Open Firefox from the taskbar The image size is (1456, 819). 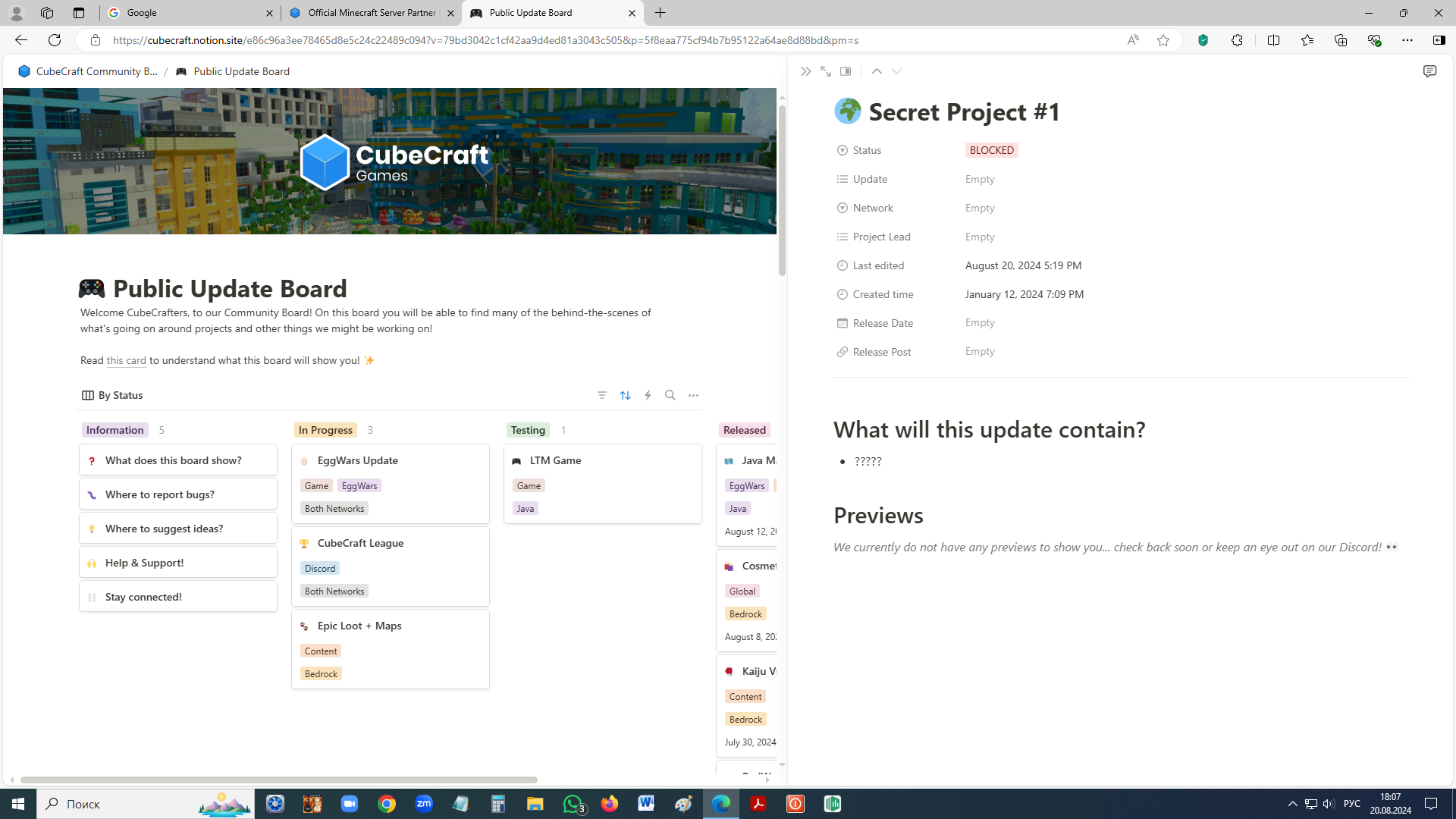(610, 804)
